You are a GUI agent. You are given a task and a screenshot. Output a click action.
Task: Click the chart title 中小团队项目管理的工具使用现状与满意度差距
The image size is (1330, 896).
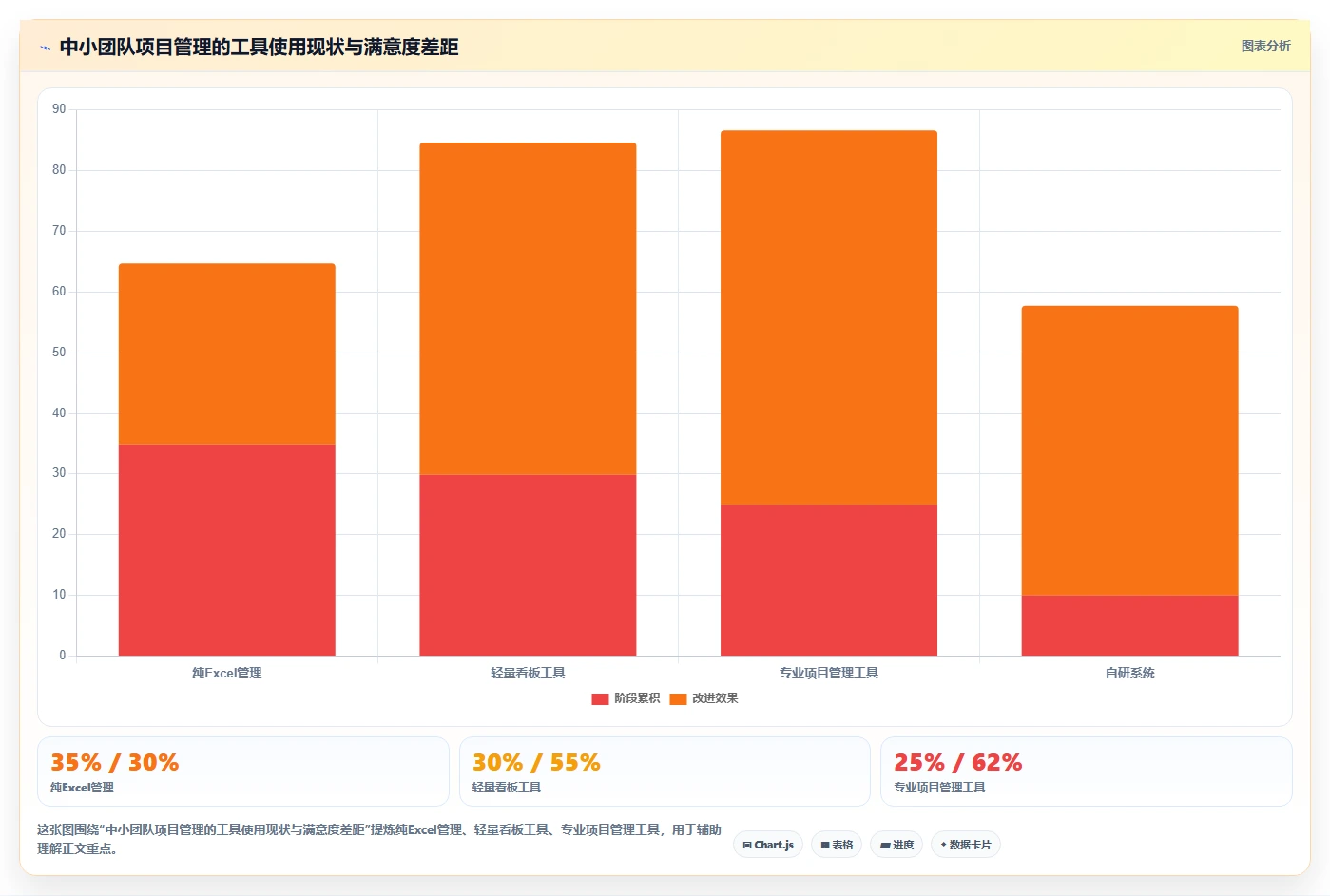(x=259, y=47)
